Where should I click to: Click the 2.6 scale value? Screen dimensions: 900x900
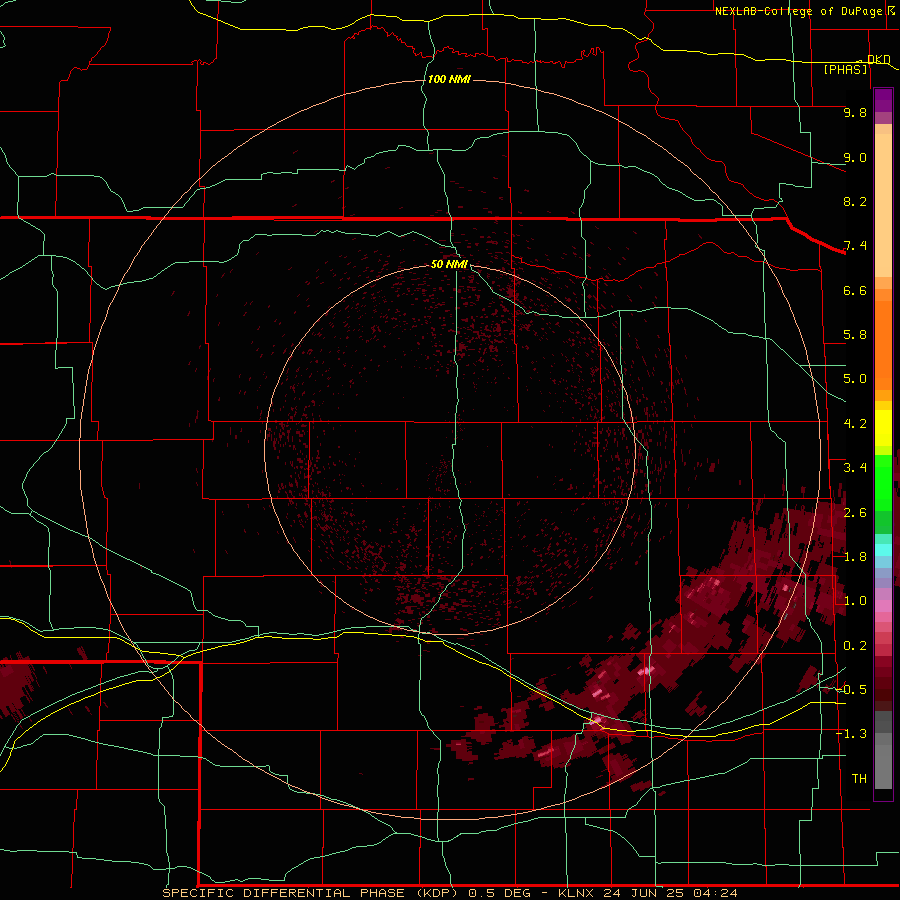(855, 513)
